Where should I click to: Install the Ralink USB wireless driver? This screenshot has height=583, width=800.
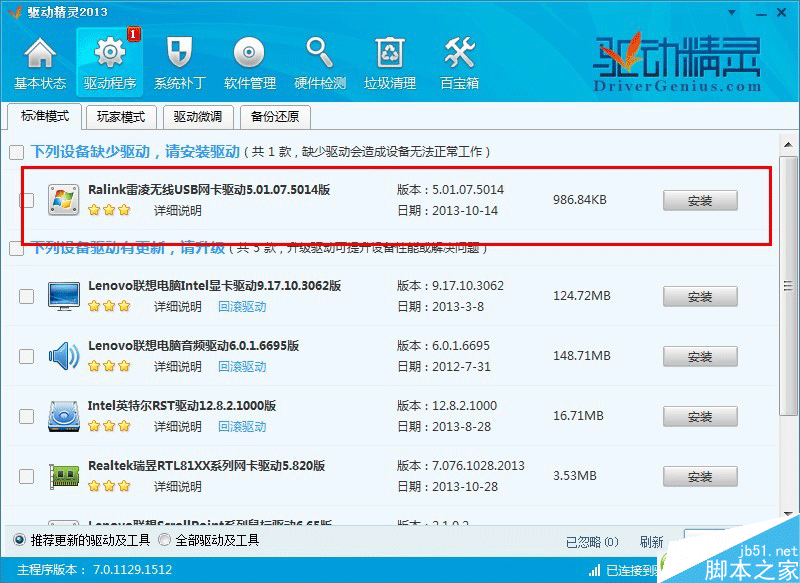tap(700, 200)
